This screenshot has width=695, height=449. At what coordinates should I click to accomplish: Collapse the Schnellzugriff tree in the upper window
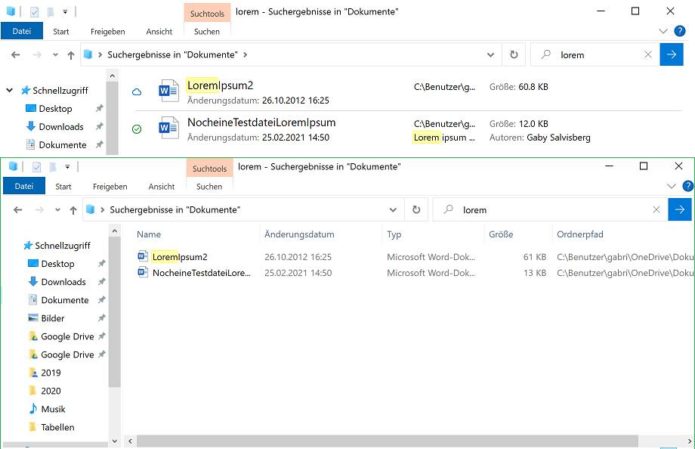click(10, 90)
